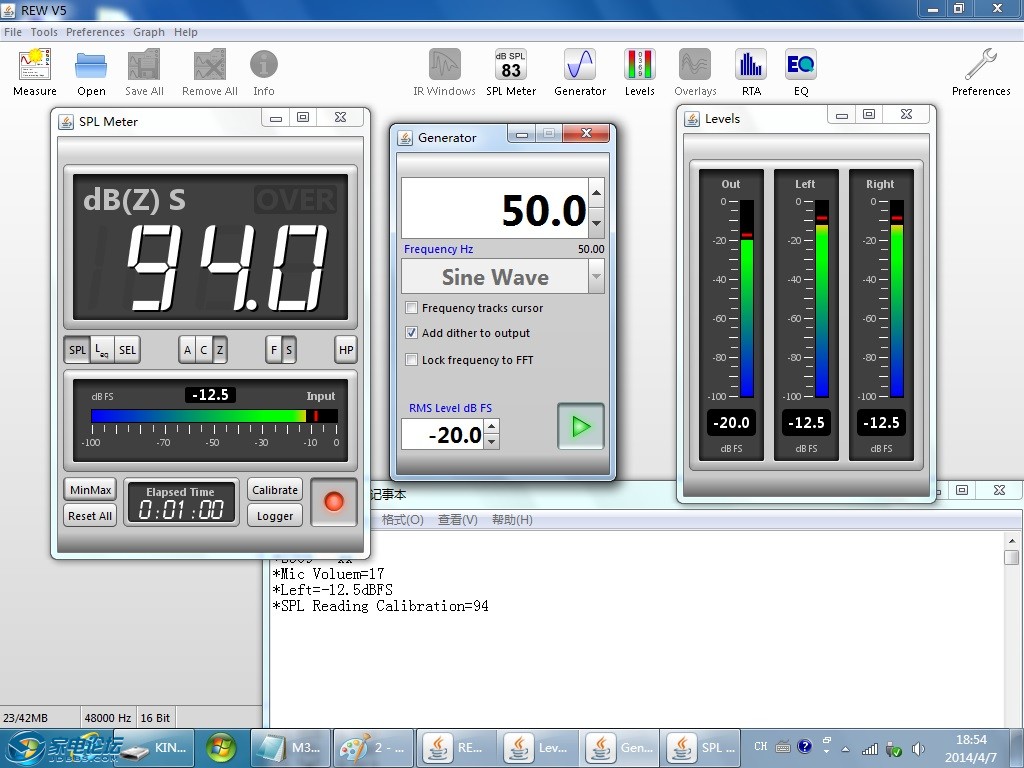The width and height of the screenshot is (1024, 768).
Task: Open the Help menu in REW
Action: pyautogui.click(x=185, y=32)
